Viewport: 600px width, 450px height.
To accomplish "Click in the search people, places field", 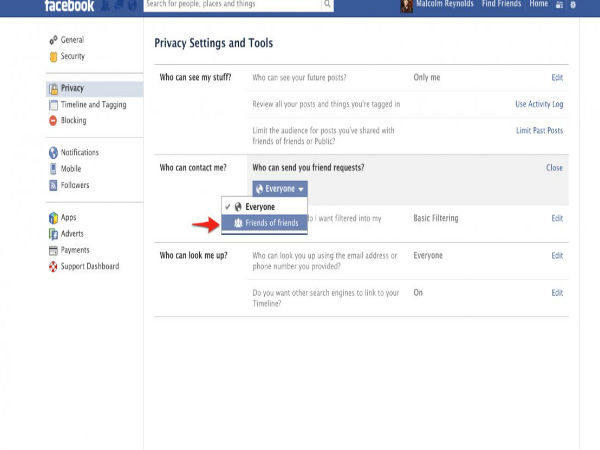I will pos(233,4).
